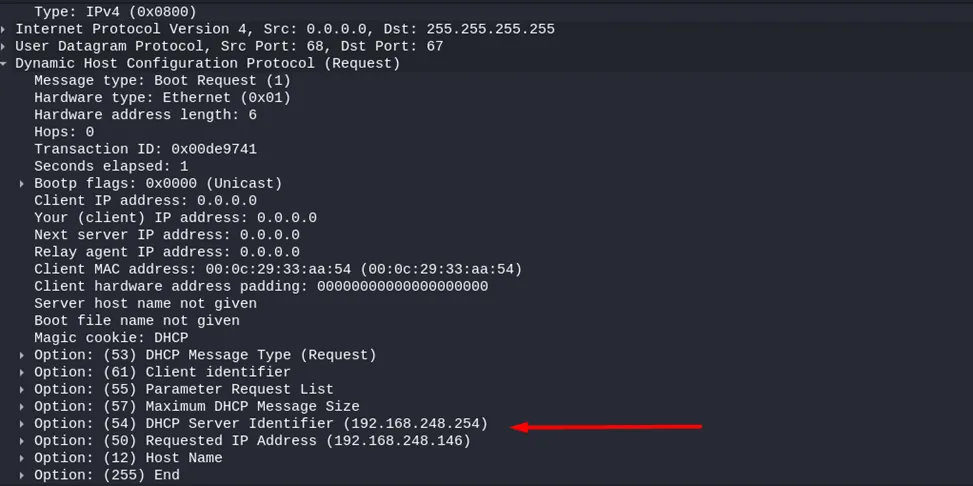Viewport: 973px width, 486px height.
Task: Expand Option 12 Host Name
Action: pos(22,458)
